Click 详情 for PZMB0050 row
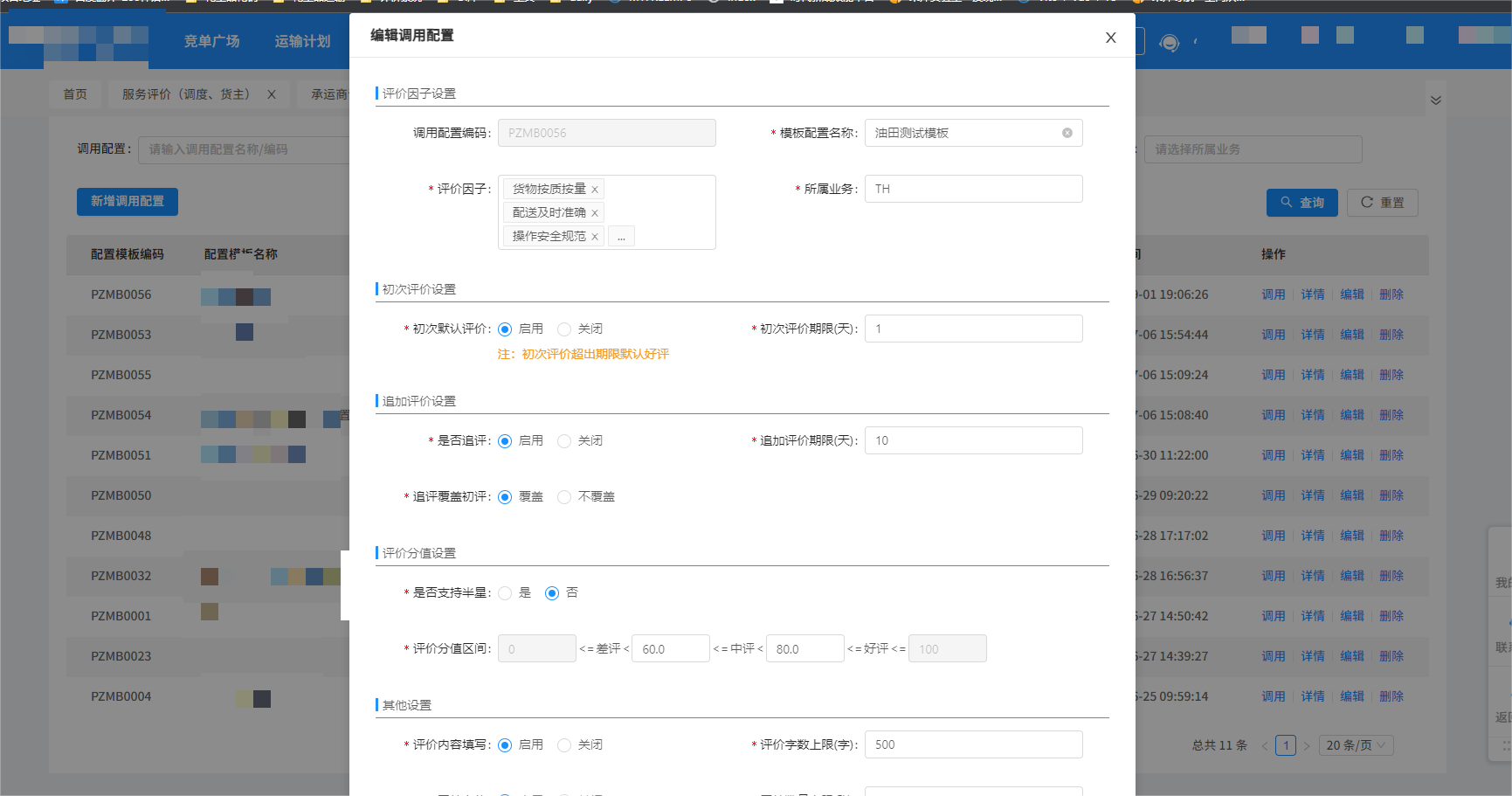Screen dimensions: 1512x796 click(1312, 495)
